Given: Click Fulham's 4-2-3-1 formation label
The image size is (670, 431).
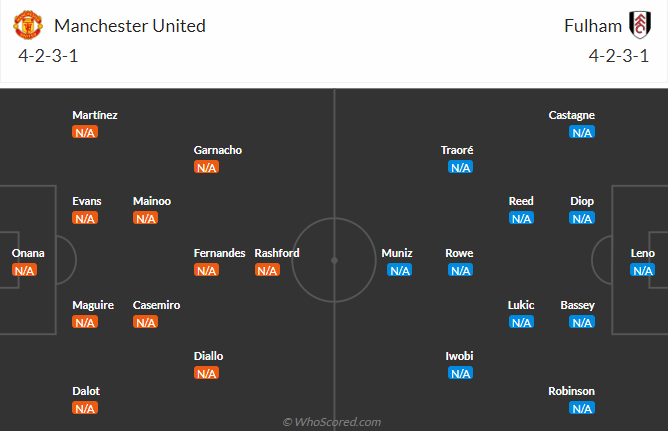Looking at the screenshot, I should (x=619, y=56).
